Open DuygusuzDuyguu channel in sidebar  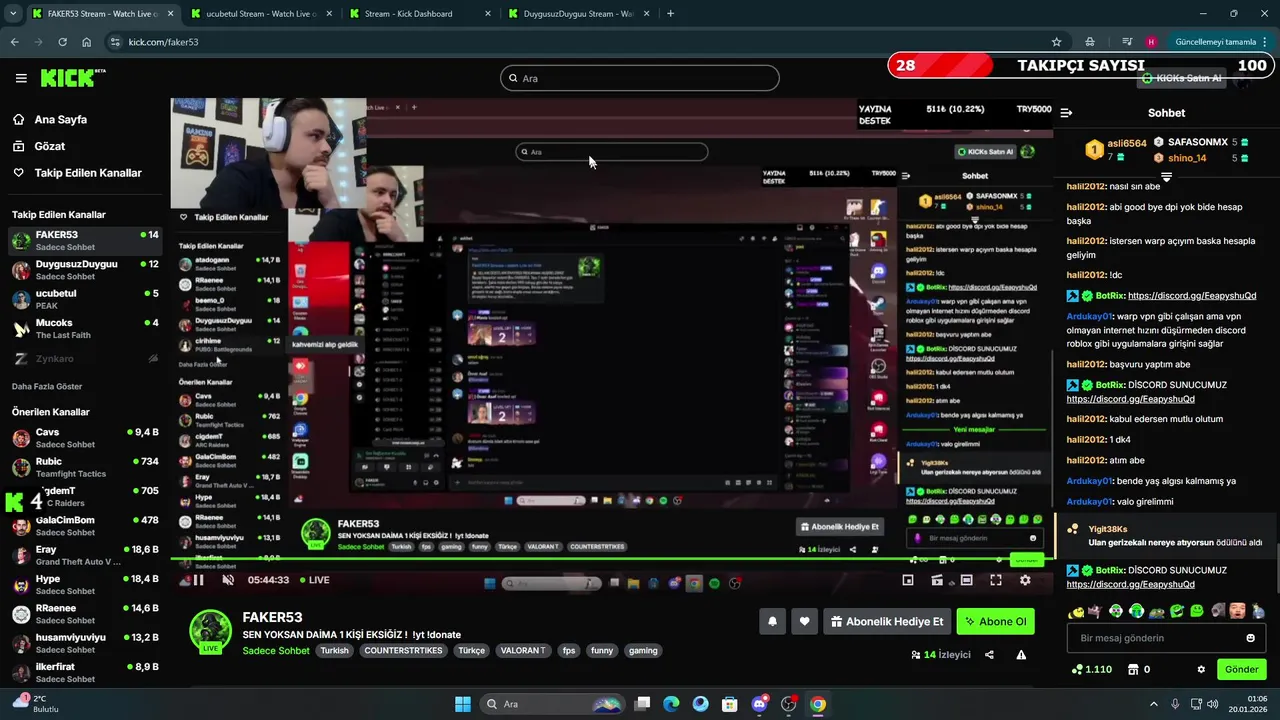(85, 270)
